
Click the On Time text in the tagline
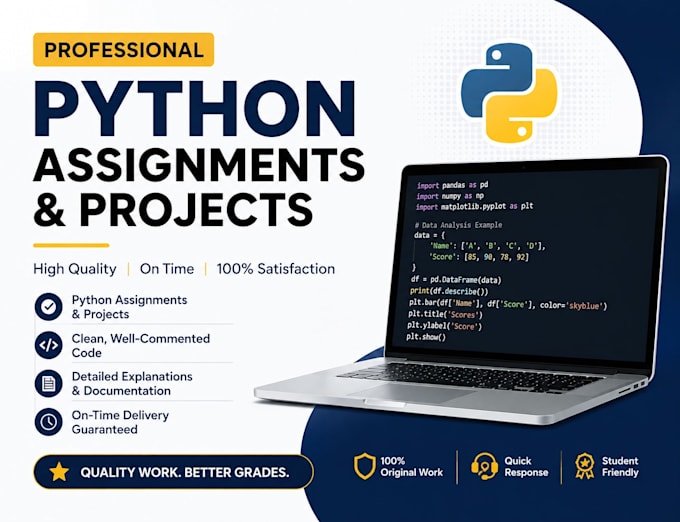167,269
